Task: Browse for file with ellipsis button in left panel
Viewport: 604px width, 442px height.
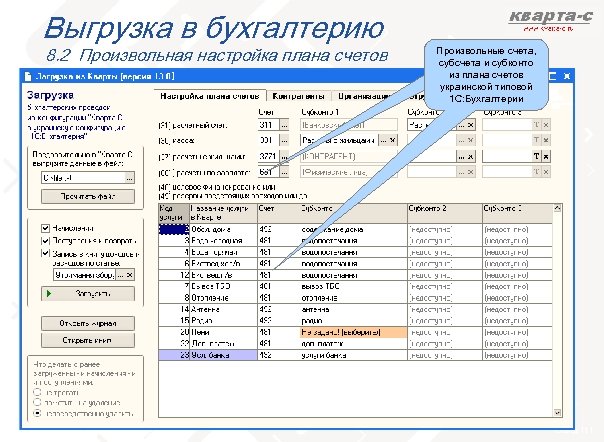Action: pos(130,178)
